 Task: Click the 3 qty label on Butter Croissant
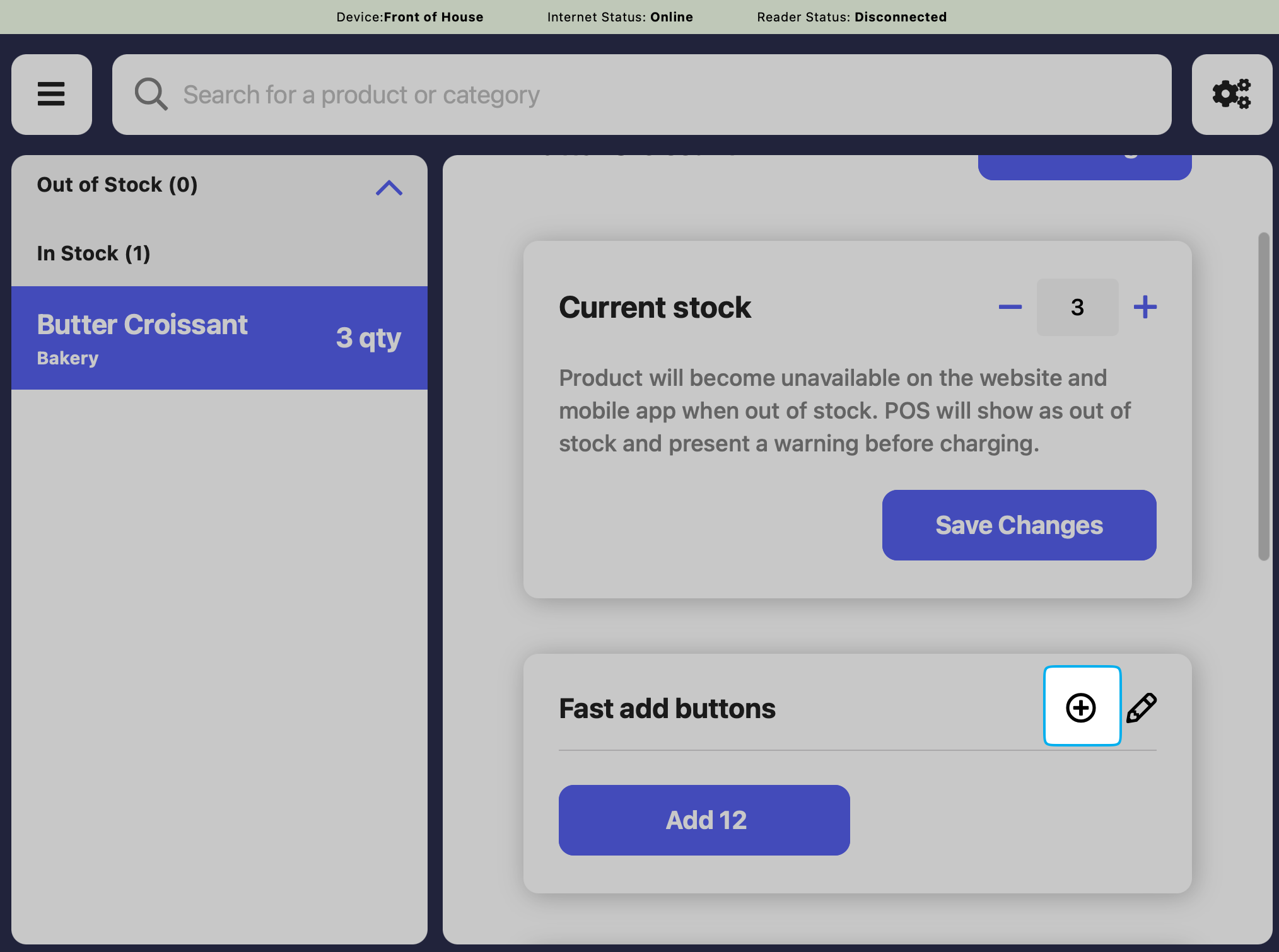(x=368, y=338)
